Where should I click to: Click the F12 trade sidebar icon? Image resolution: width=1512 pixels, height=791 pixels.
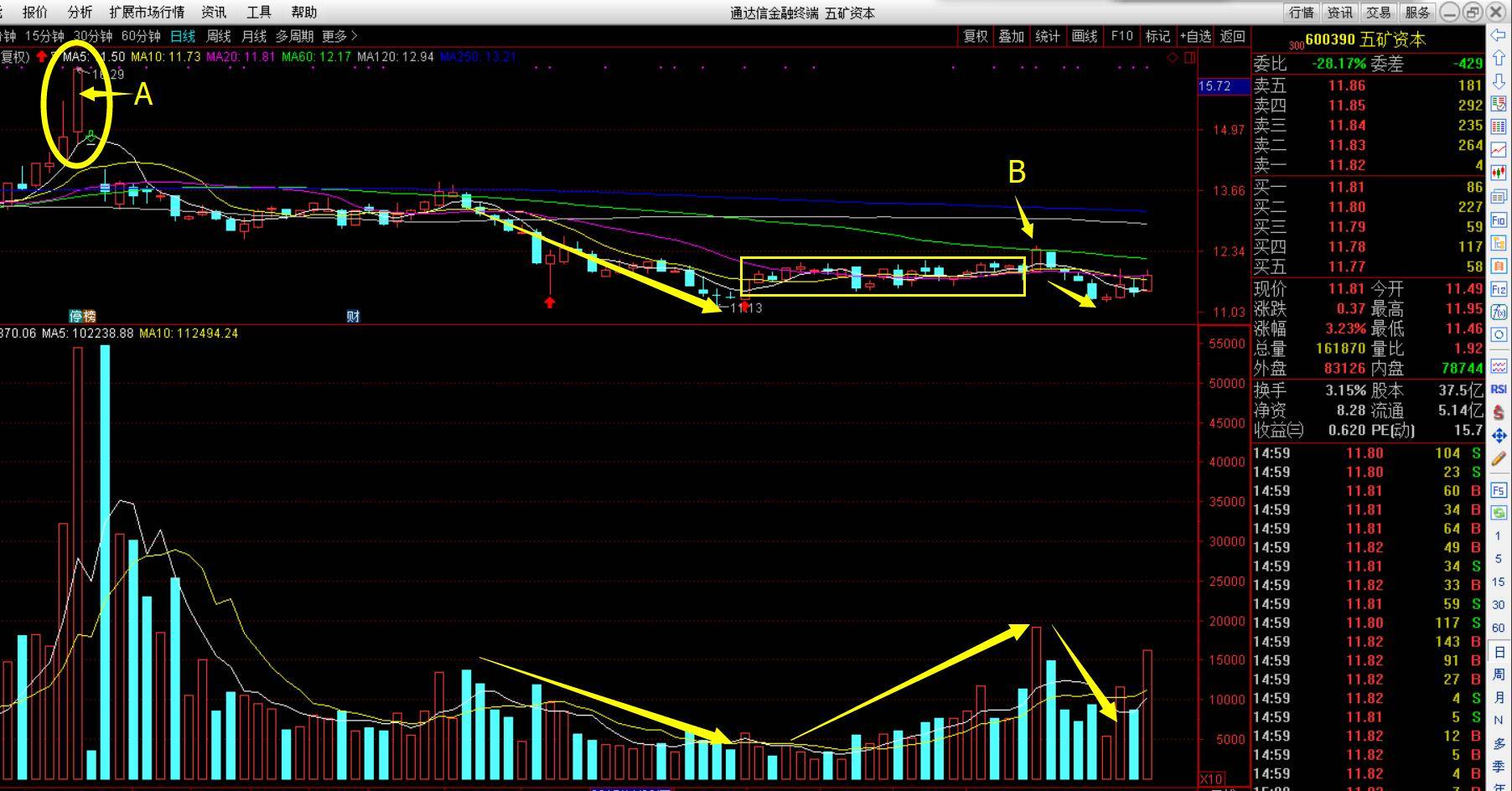(1498, 289)
